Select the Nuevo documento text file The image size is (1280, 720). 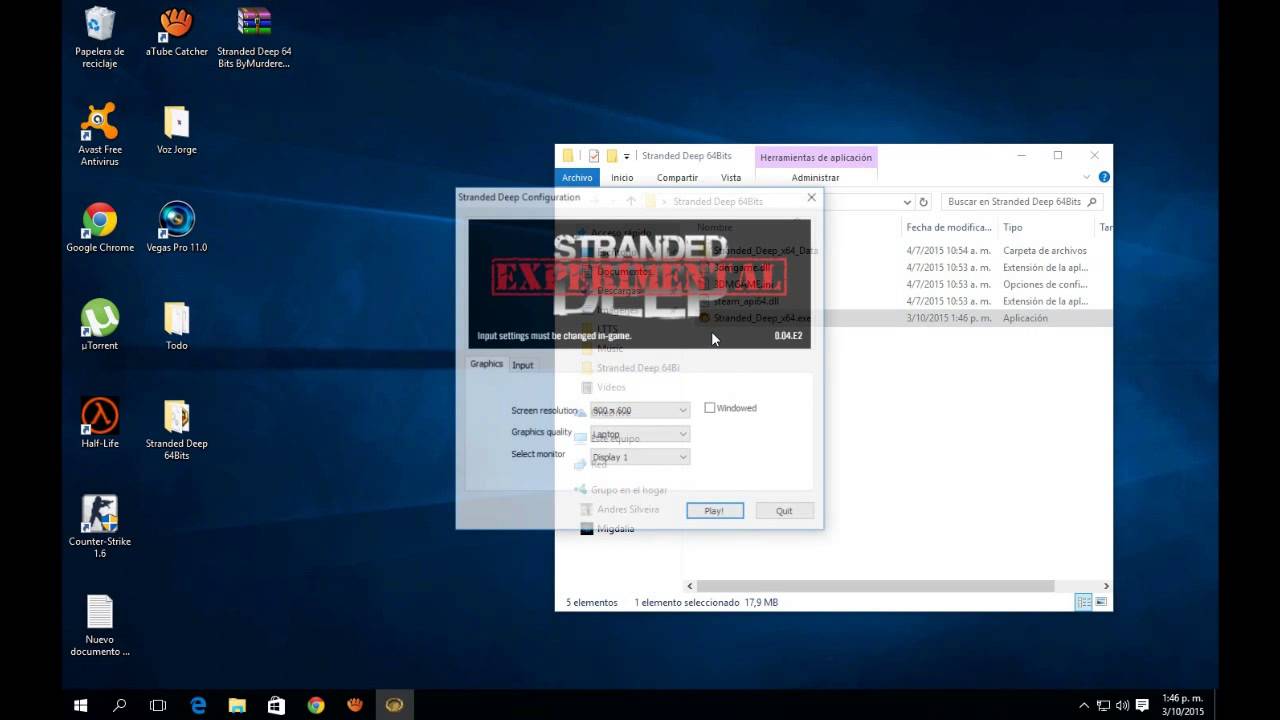pos(100,625)
